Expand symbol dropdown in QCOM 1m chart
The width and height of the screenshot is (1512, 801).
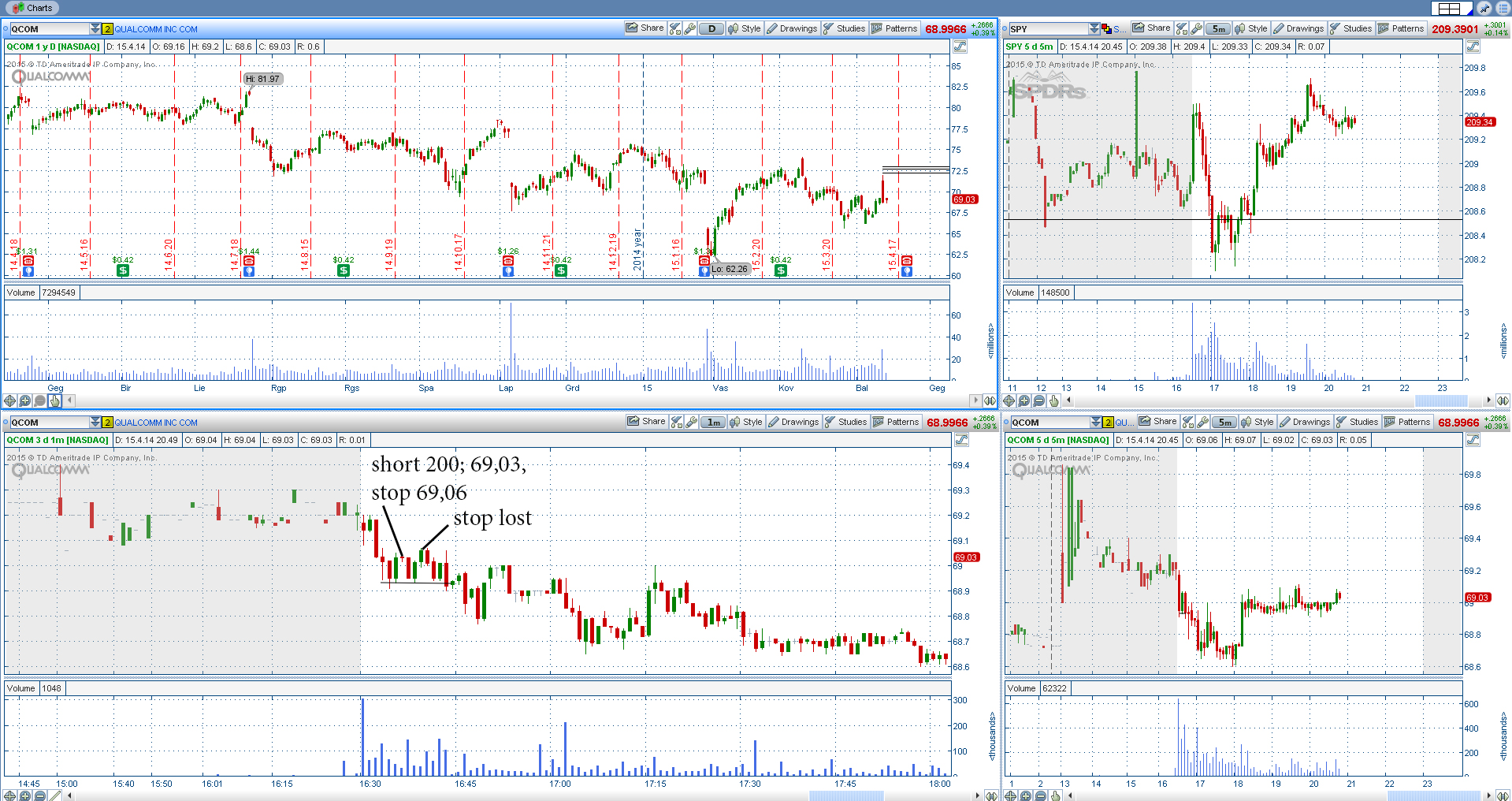click(95, 422)
